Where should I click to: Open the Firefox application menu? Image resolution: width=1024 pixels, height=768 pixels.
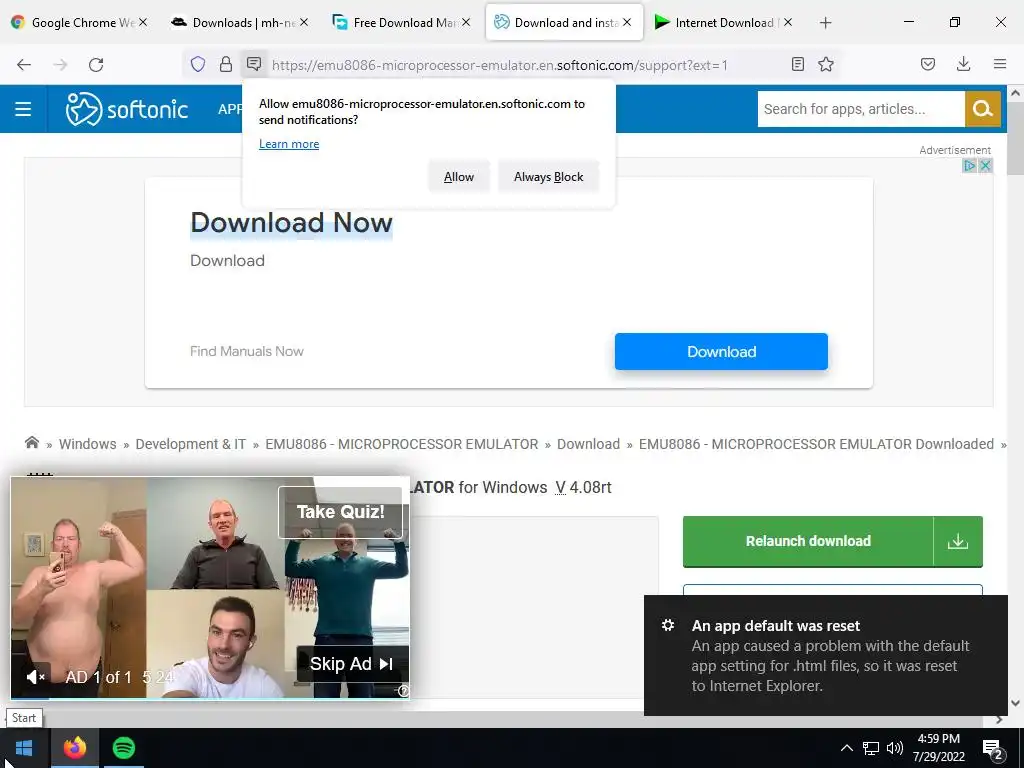coord(1000,64)
